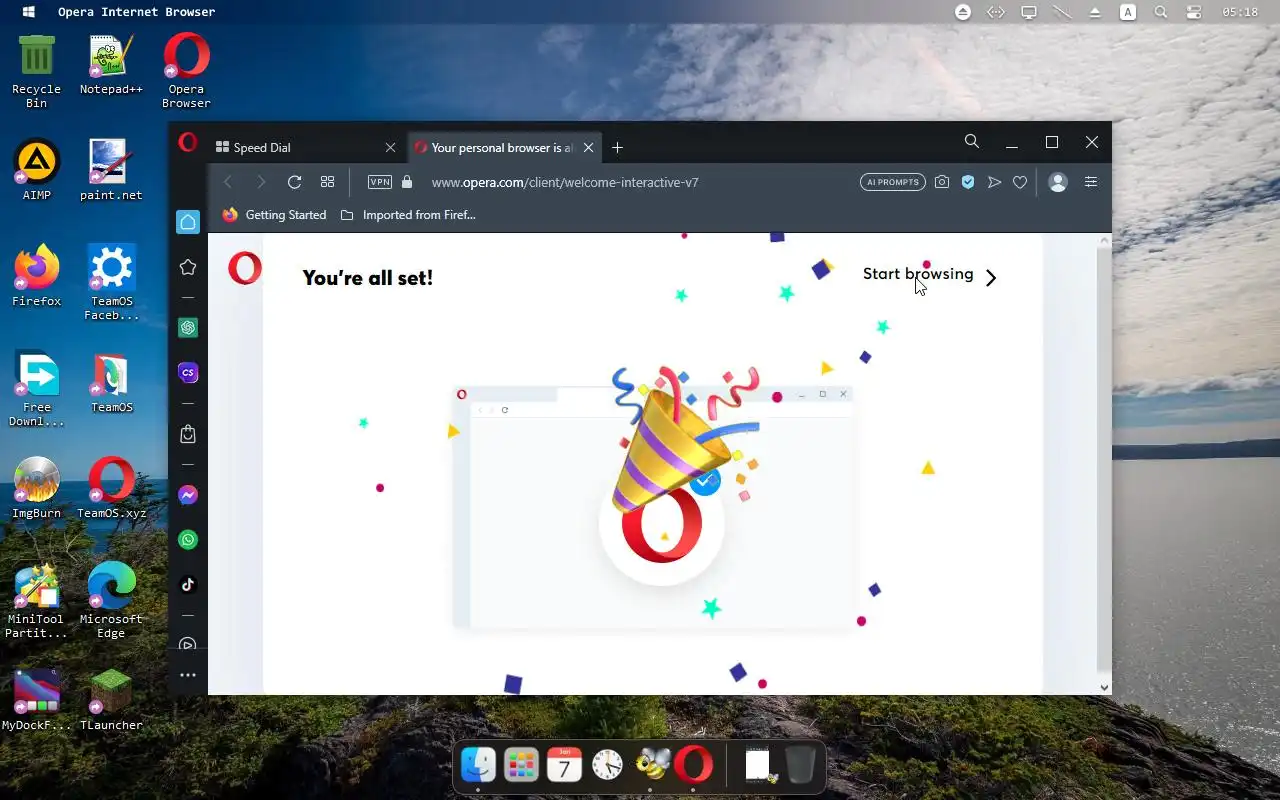Screen dimensions: 1280x800
Task: Open Easy Setup menu icon
Action: (x=1091, y=182)
